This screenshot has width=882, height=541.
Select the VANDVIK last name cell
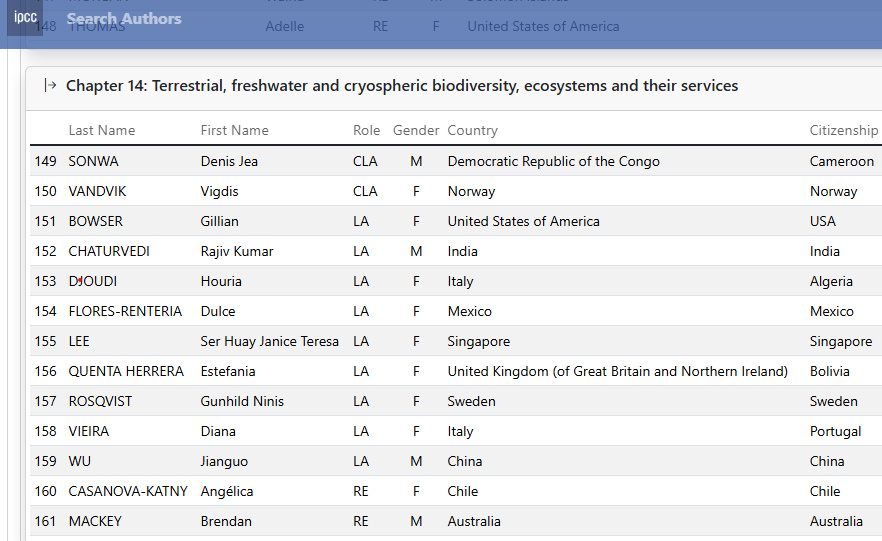click(x=98, y=191)
